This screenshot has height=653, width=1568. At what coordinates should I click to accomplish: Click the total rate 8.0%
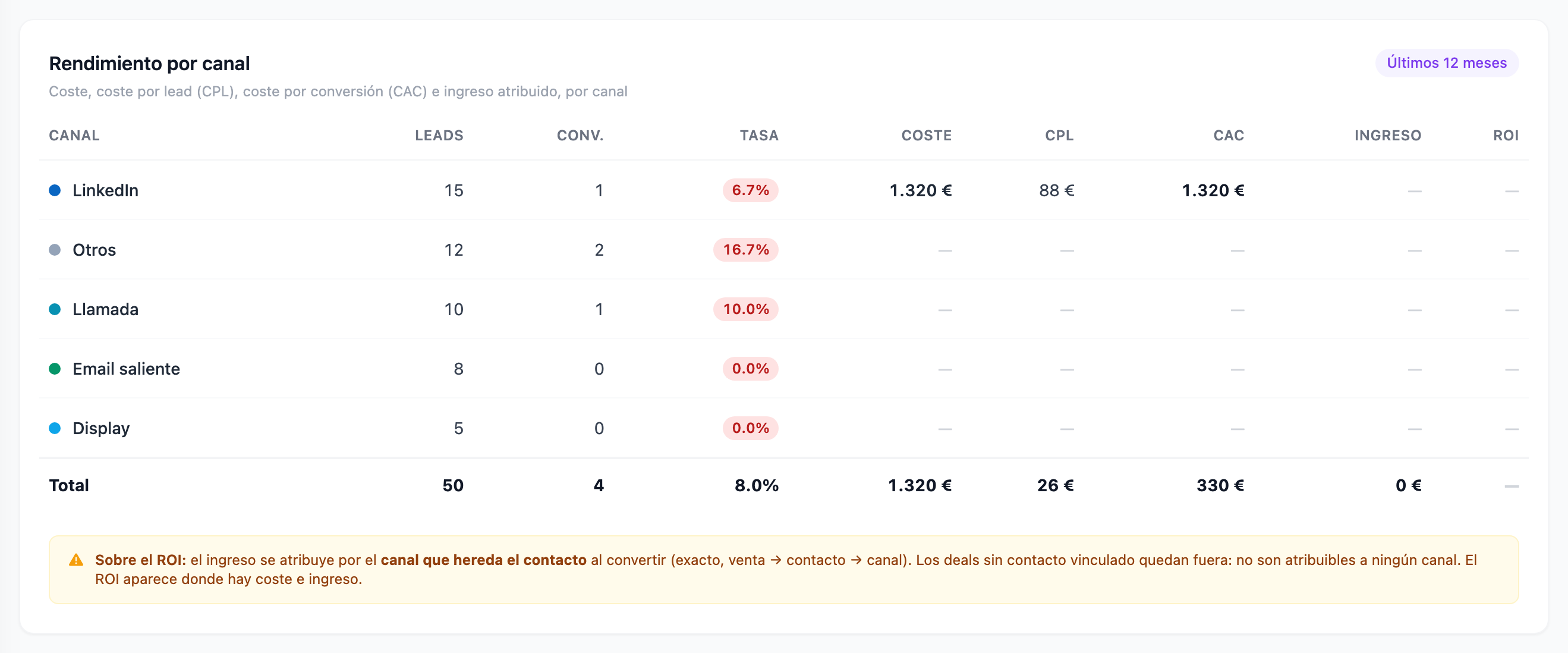757,485
